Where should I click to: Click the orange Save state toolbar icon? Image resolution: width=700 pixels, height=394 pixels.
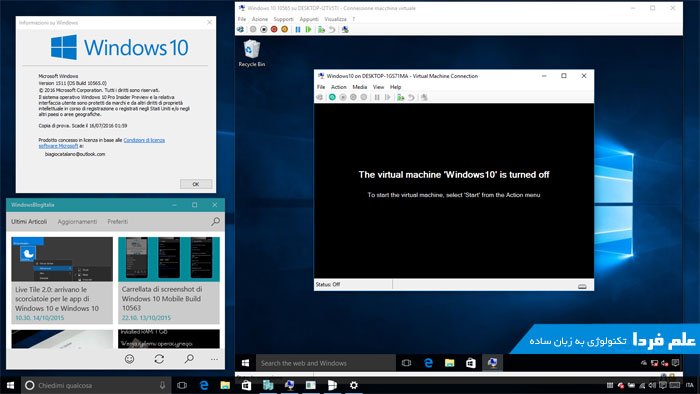click(284, 29)
